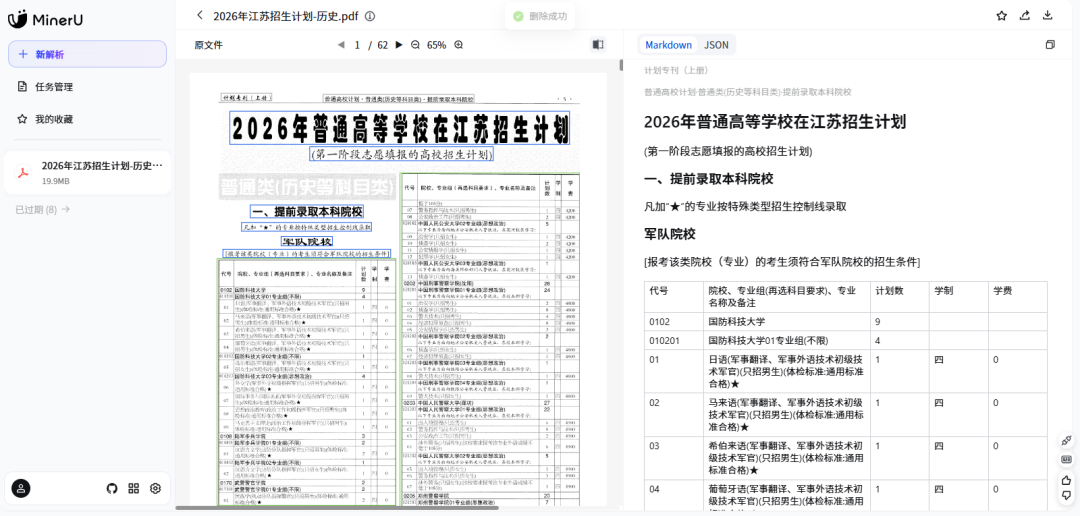
Task: Click the clipboard icon beside 任务管理
Action: 22,87
